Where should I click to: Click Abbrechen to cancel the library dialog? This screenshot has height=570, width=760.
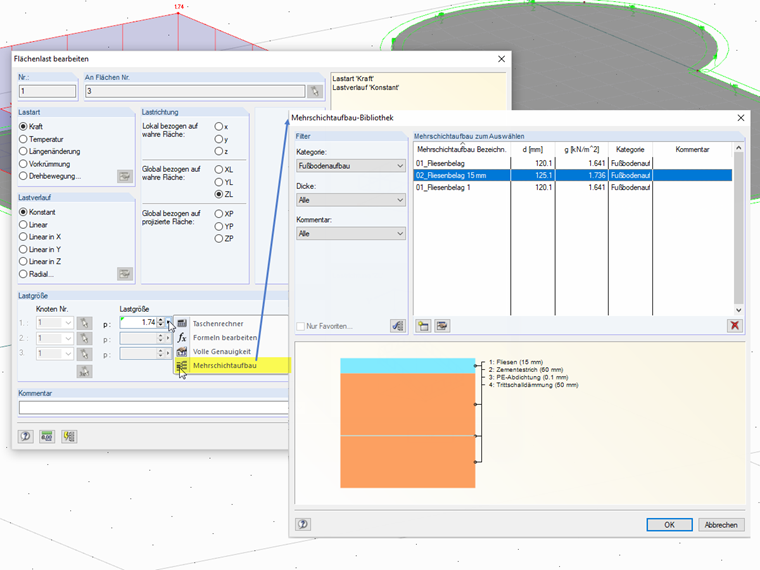point(721,524)
